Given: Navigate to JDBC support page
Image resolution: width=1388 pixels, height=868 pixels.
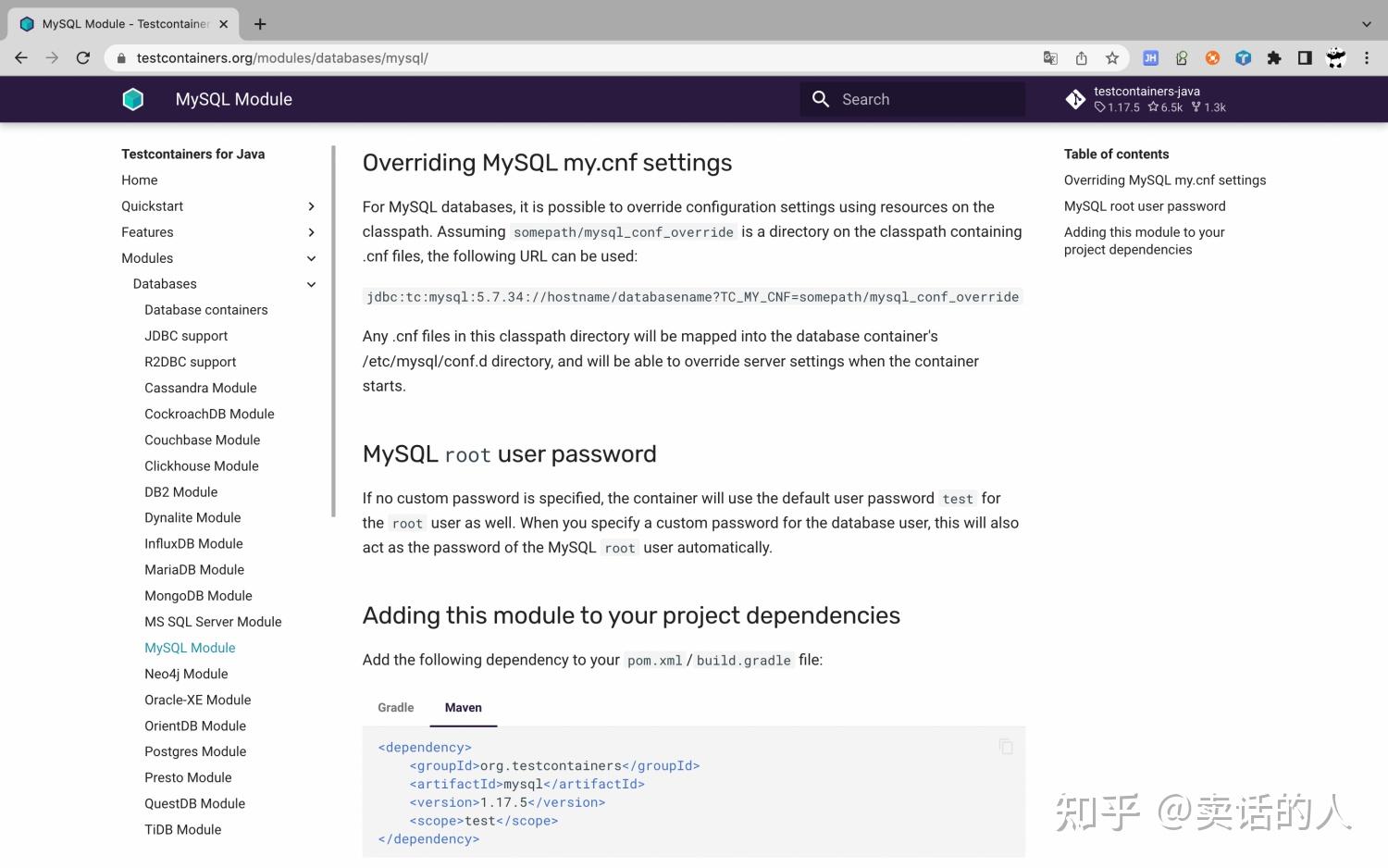Looking at the screenshot, I should click(x=186, y=336).
